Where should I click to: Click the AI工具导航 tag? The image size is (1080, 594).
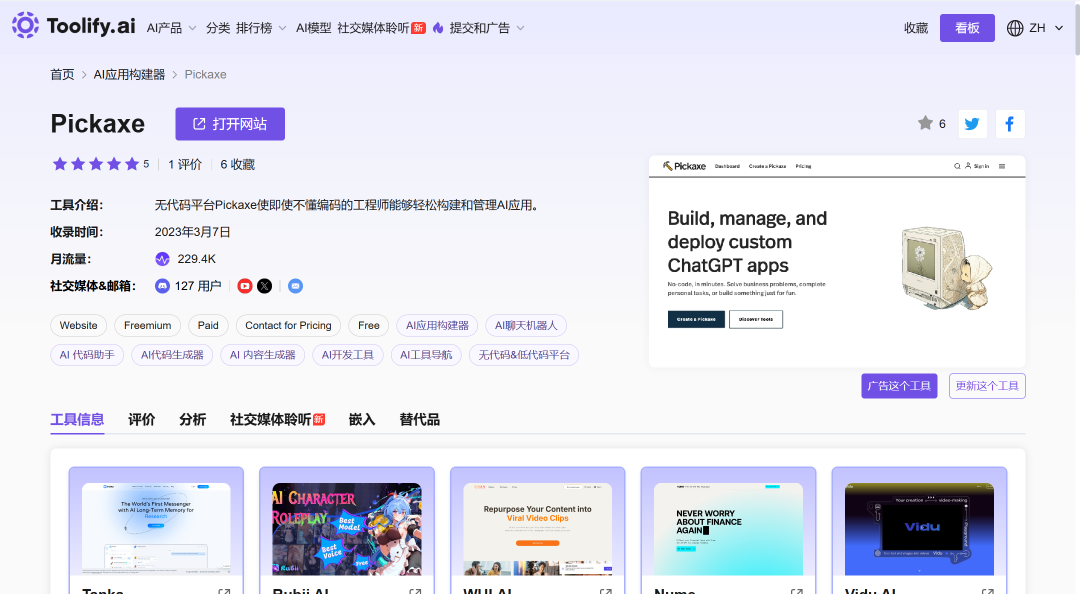tap(426, 355)
